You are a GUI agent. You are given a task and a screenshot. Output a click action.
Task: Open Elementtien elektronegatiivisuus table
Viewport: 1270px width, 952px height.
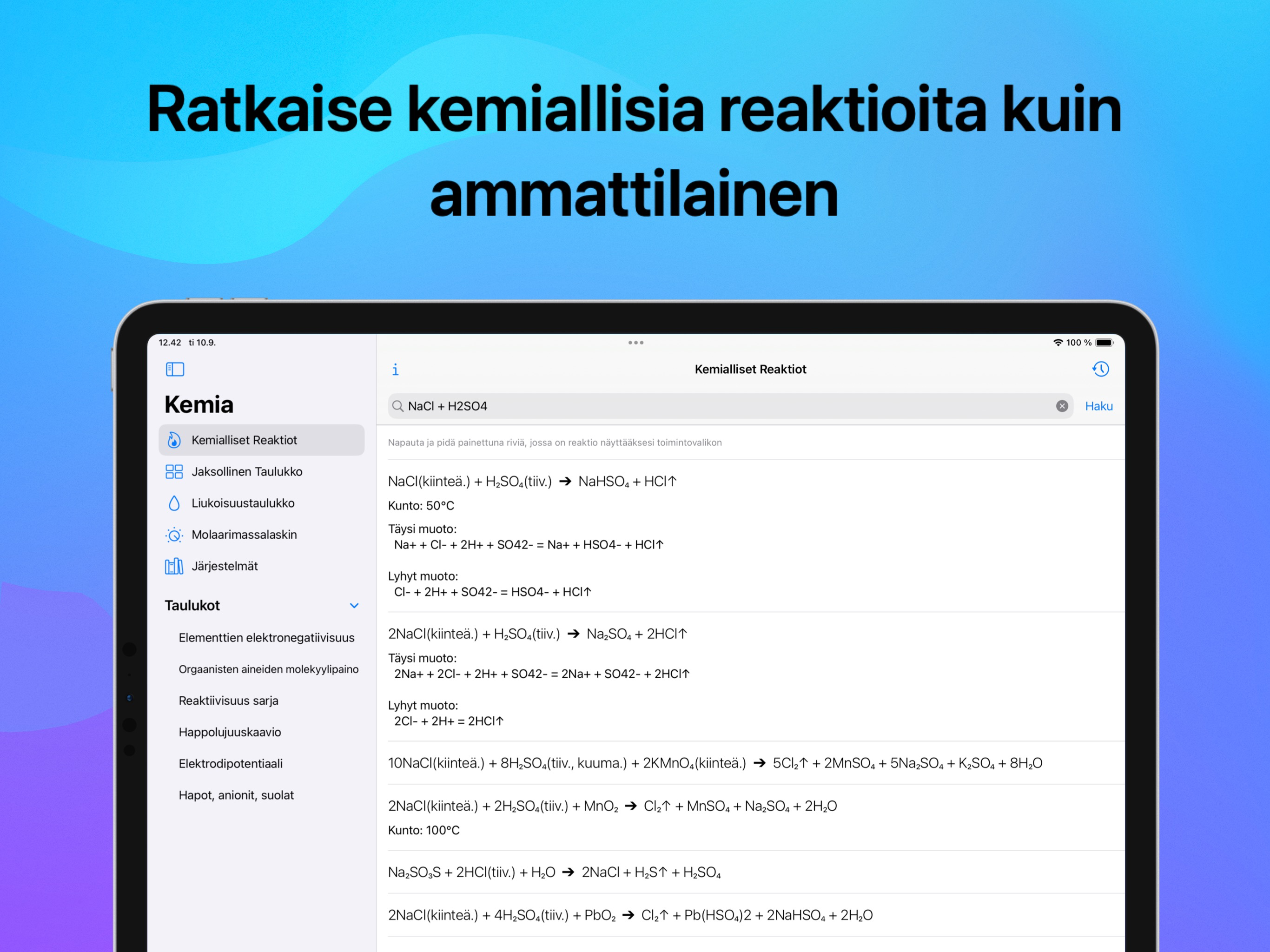(266, 637)
